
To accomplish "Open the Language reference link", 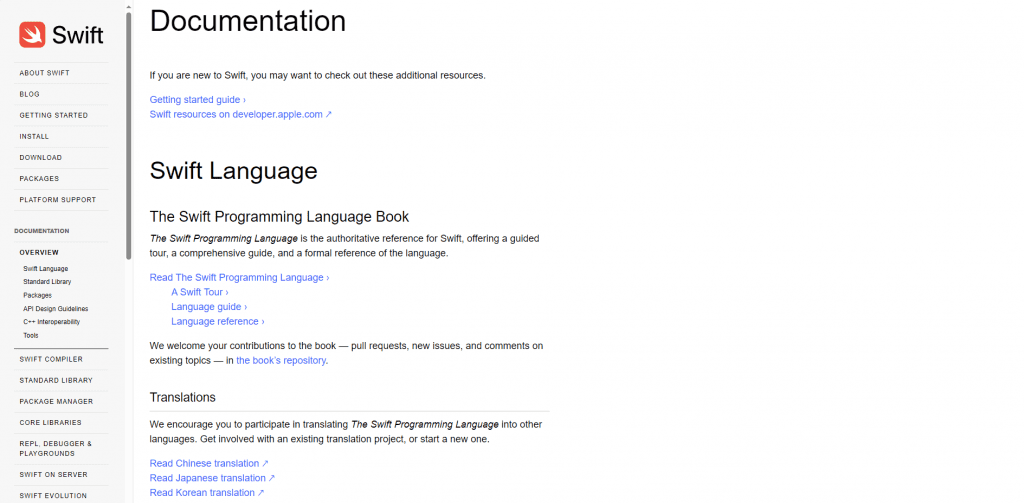I will [x=217, y=321].
